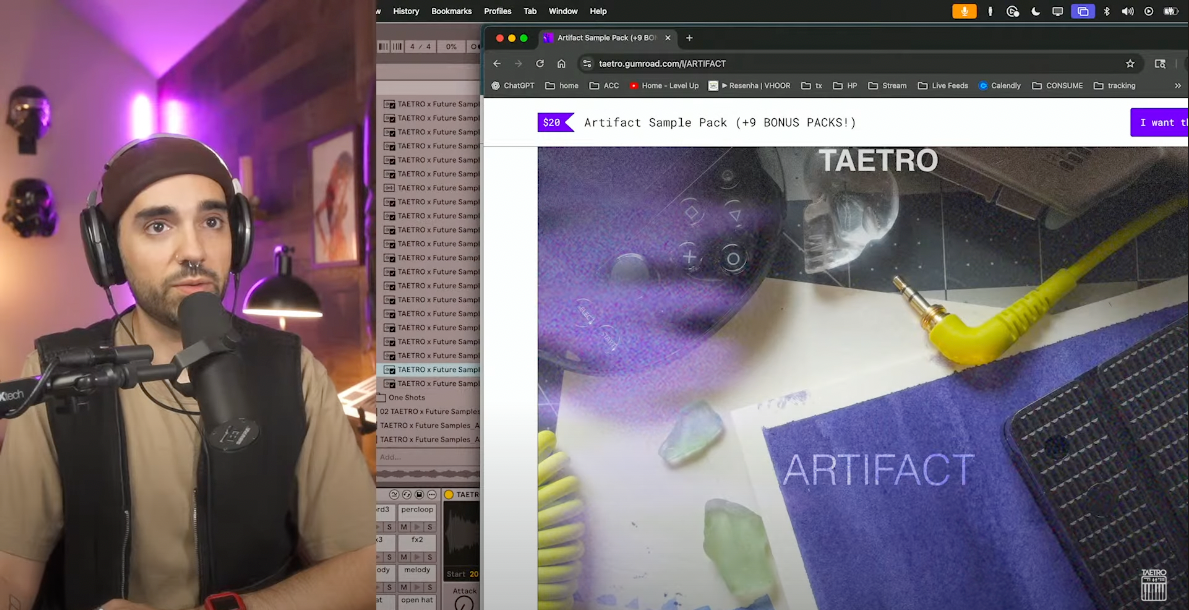Click the Chrome forward arrow
The image size is (1189, 610).
click(519, 64)
